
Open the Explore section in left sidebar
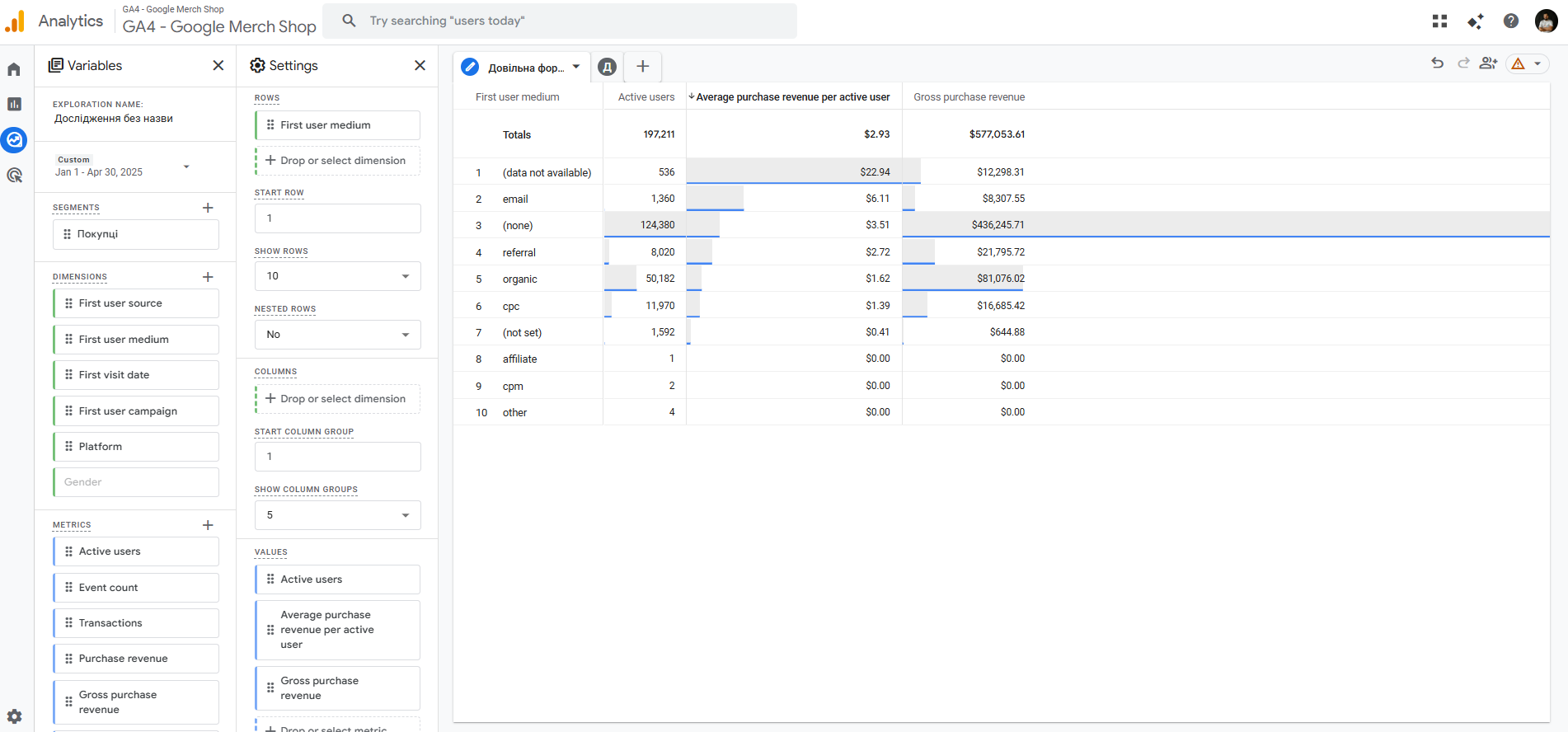point(14,140)
